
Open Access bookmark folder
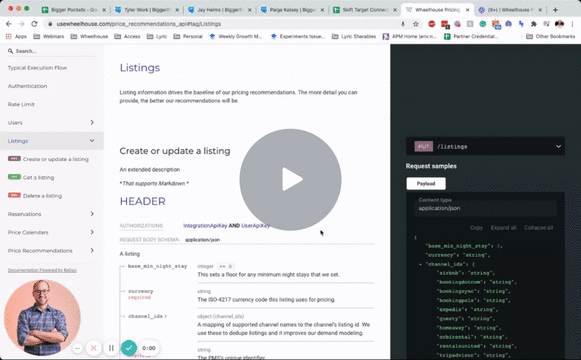pos(127,36)
